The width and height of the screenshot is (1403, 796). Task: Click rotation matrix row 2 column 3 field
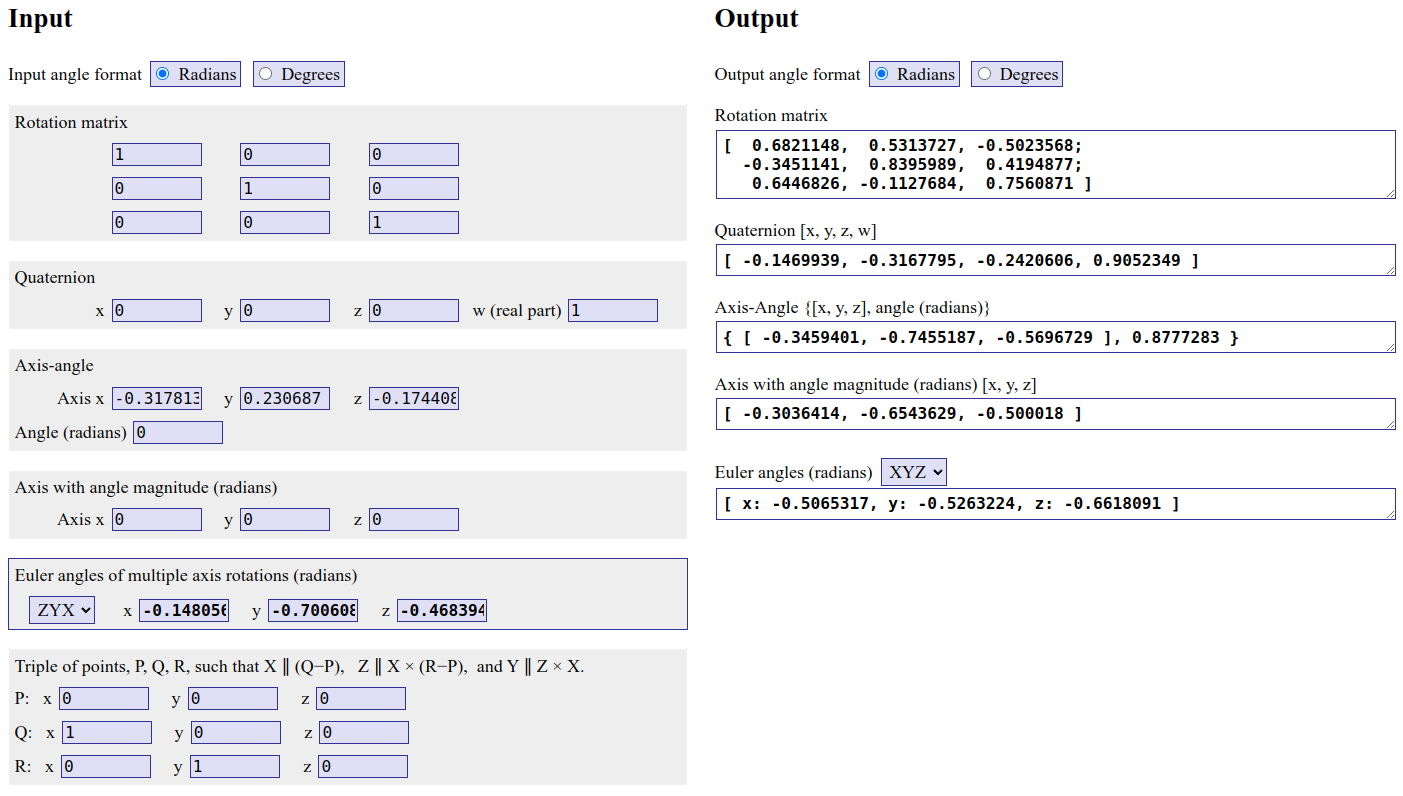pyautogui.click(x=414, y=188)
